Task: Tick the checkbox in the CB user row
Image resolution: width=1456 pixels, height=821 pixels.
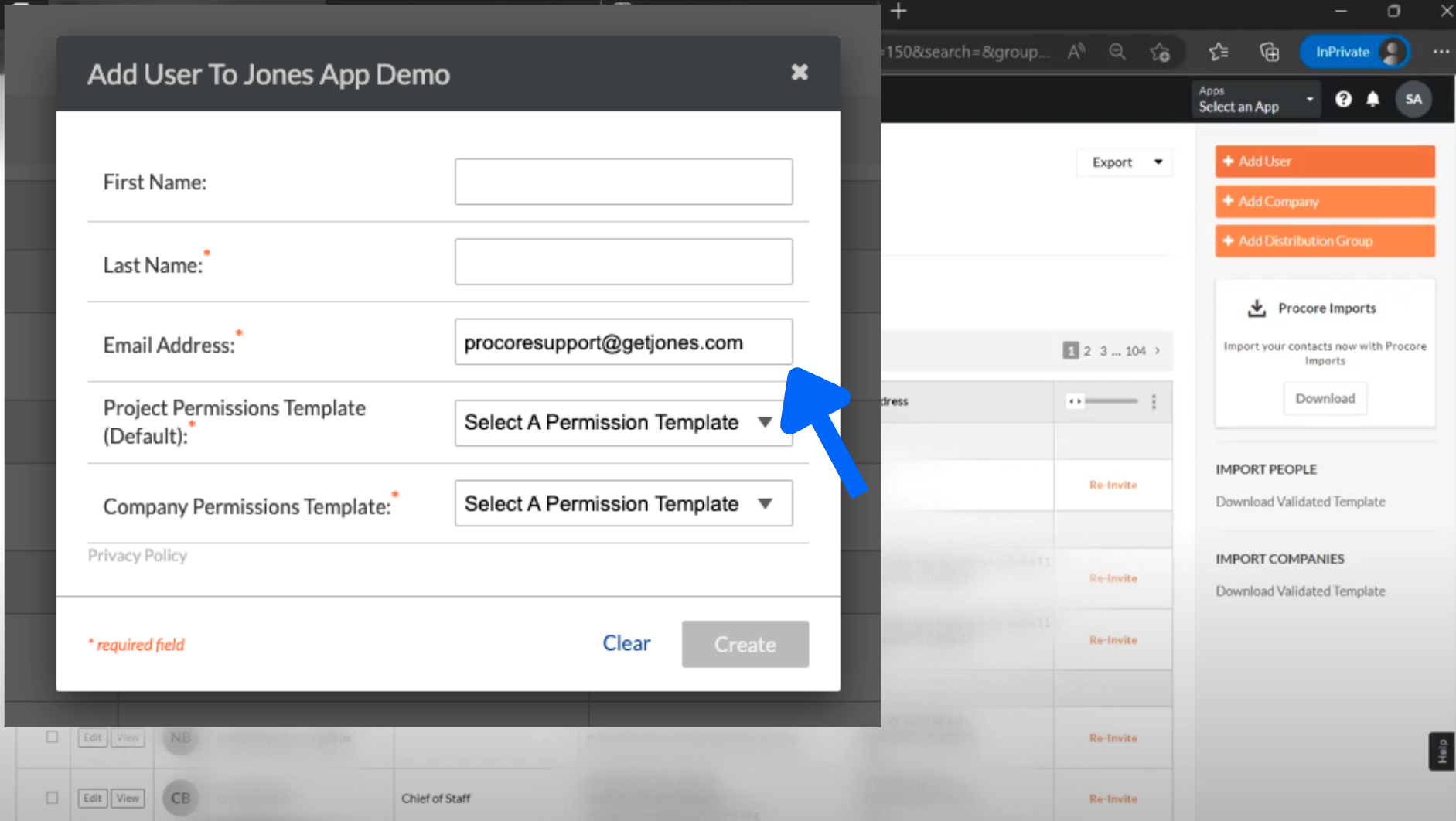Action: 52,797
